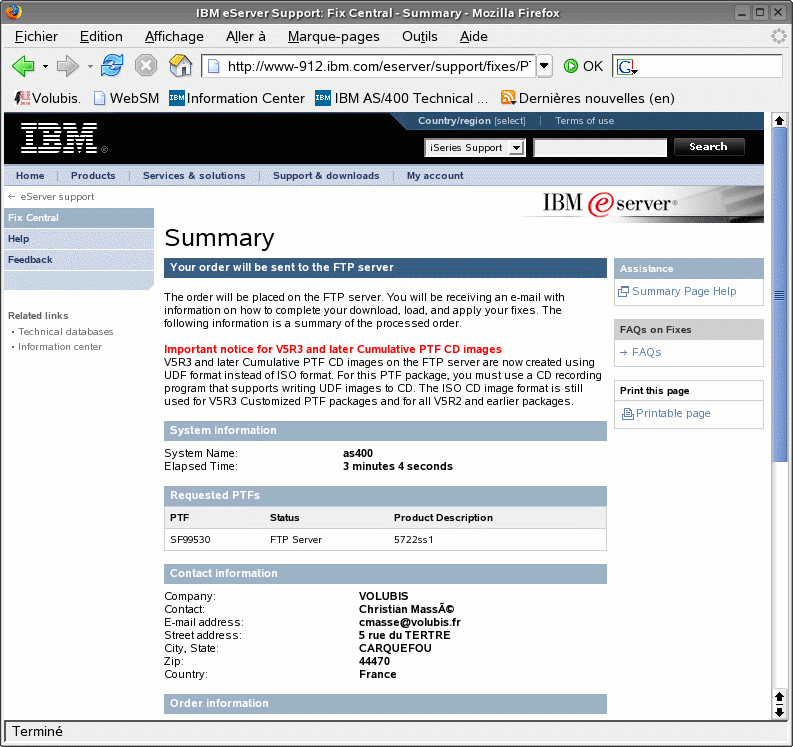Click the 5722ss1 product description cell
Screen dimensions: 793x747
point(414,540)
